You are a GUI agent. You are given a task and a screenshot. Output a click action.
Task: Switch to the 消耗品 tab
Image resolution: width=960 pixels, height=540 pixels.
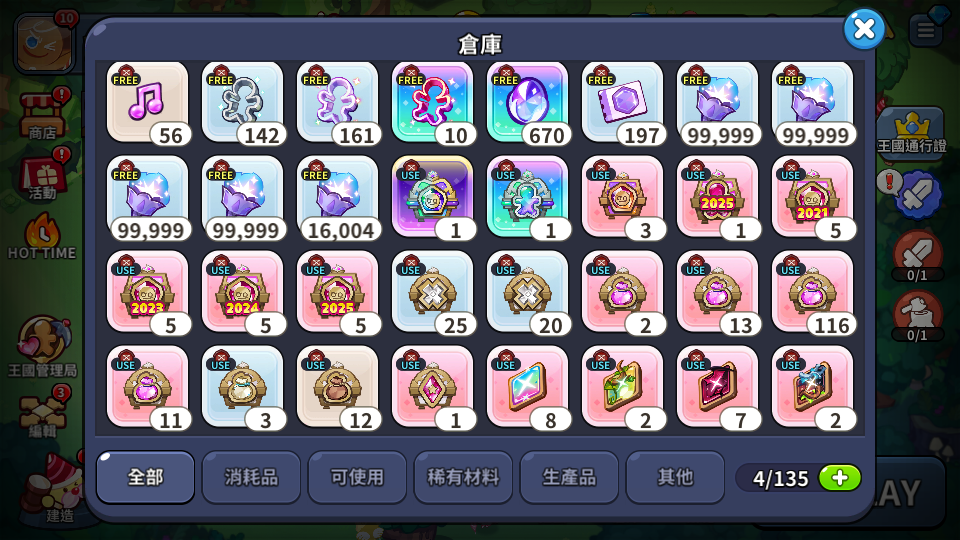click(251, 478)
